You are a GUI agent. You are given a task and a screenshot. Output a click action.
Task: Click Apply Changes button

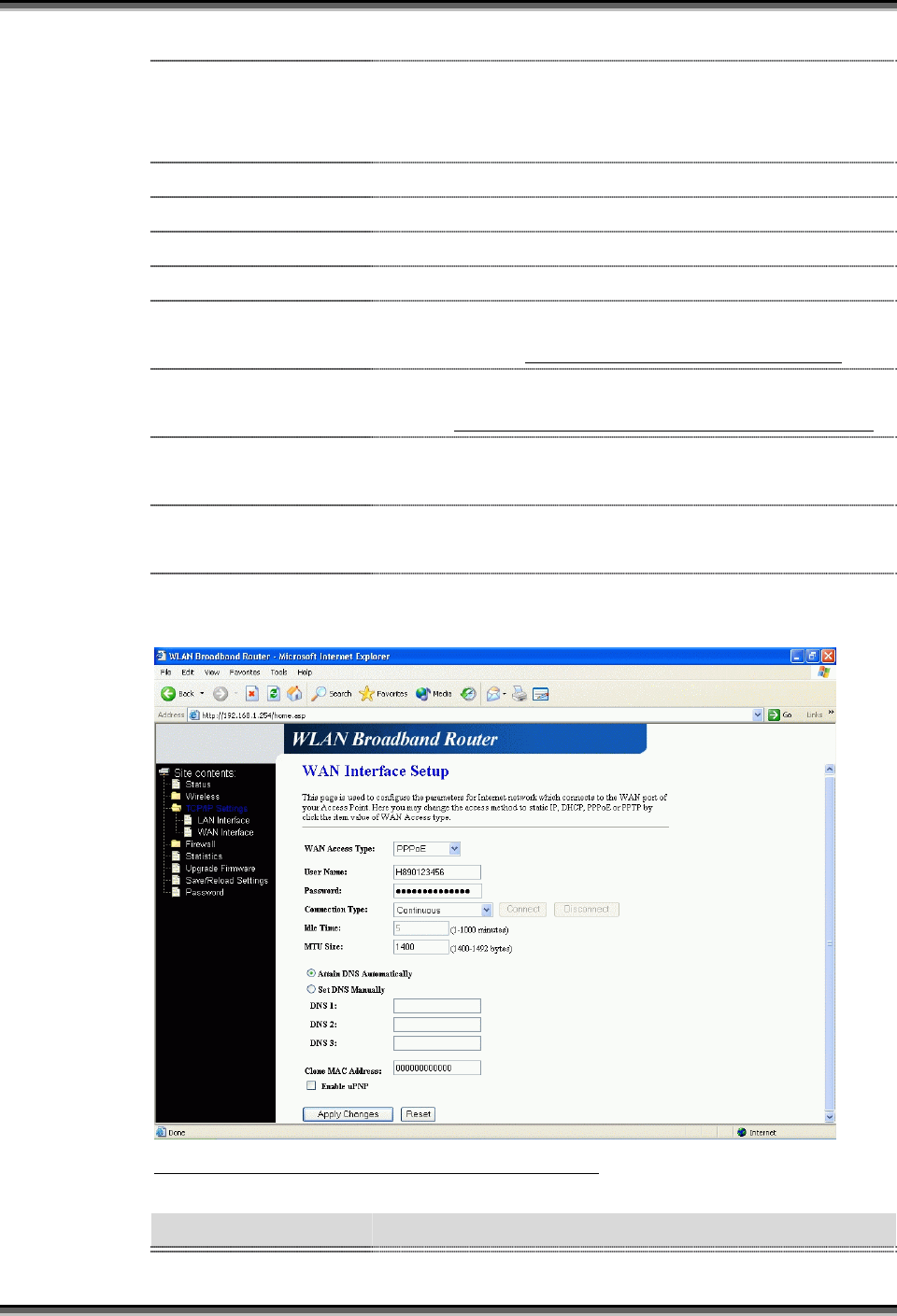(348, 1114)
